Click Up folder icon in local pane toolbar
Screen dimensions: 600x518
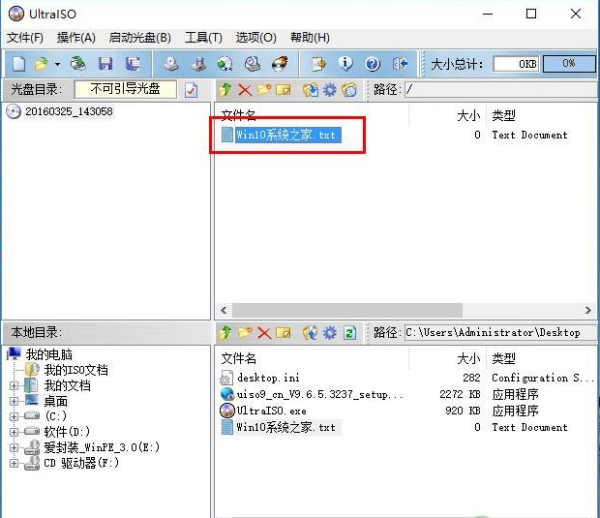(x=225, y=332)
